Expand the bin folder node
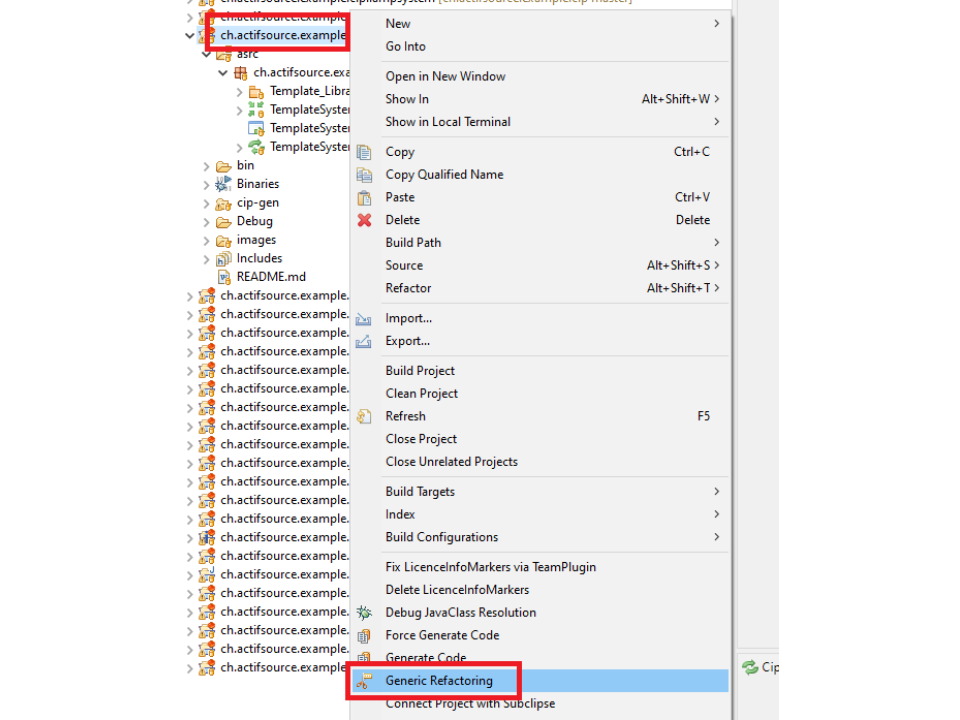Screen dimensions: 960x720 (x=207, y=166)
